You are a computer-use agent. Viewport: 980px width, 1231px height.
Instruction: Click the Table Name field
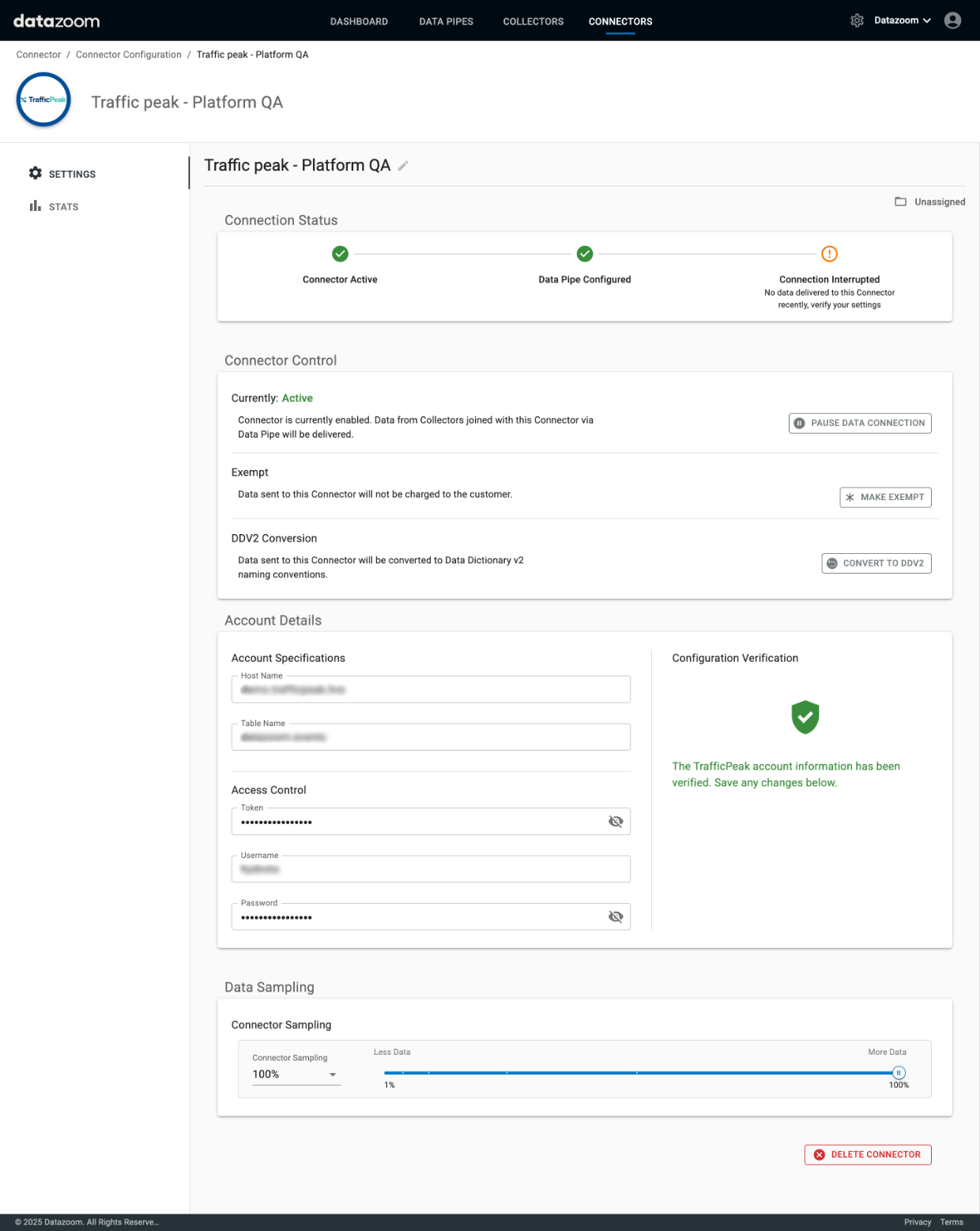click(431, 737)
